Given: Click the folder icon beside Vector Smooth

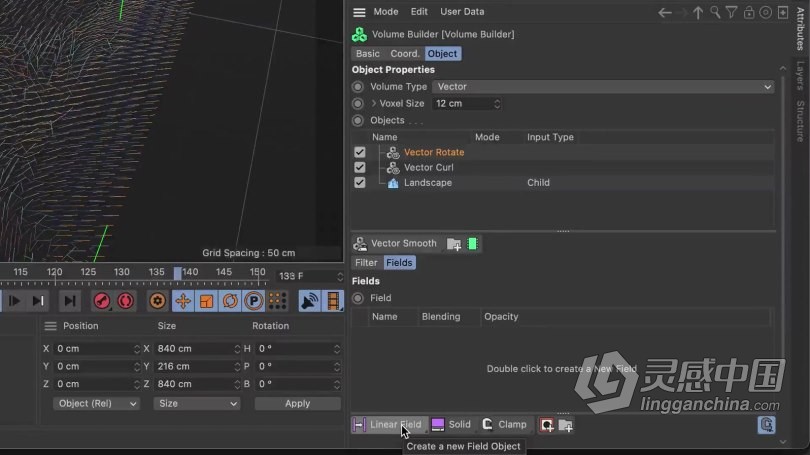Looking at the screenshot, I should [x=454, y=244].
